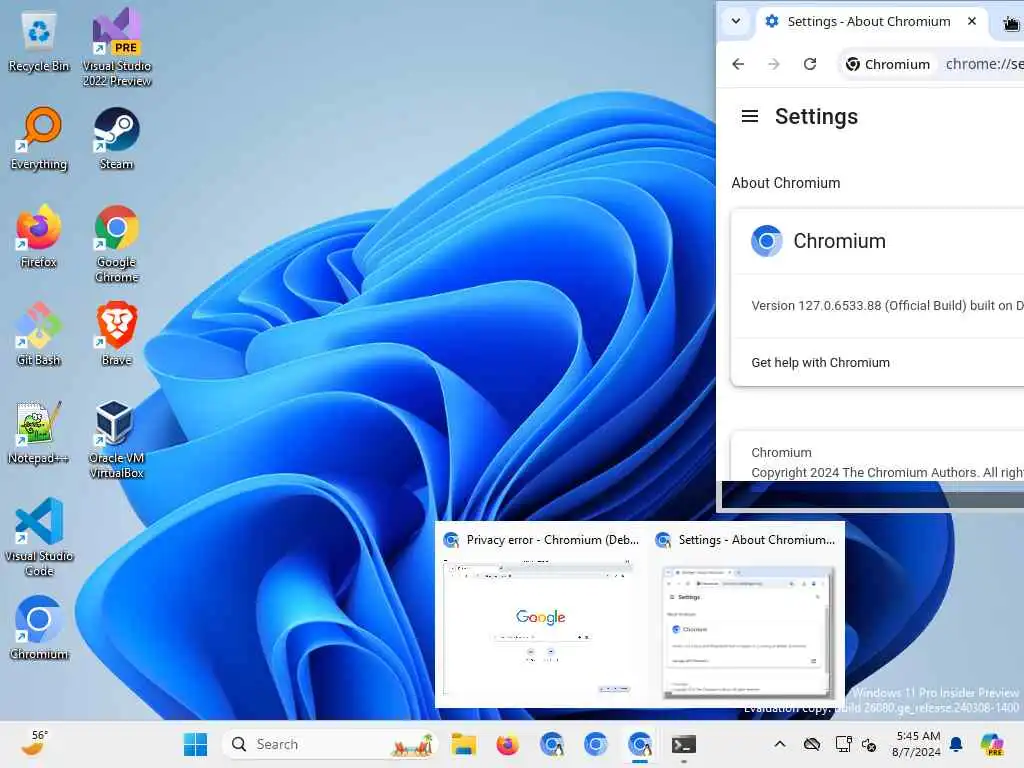Select the Steam desktop shortcut
1024x768 pixels.
click(x=116, y=139)
